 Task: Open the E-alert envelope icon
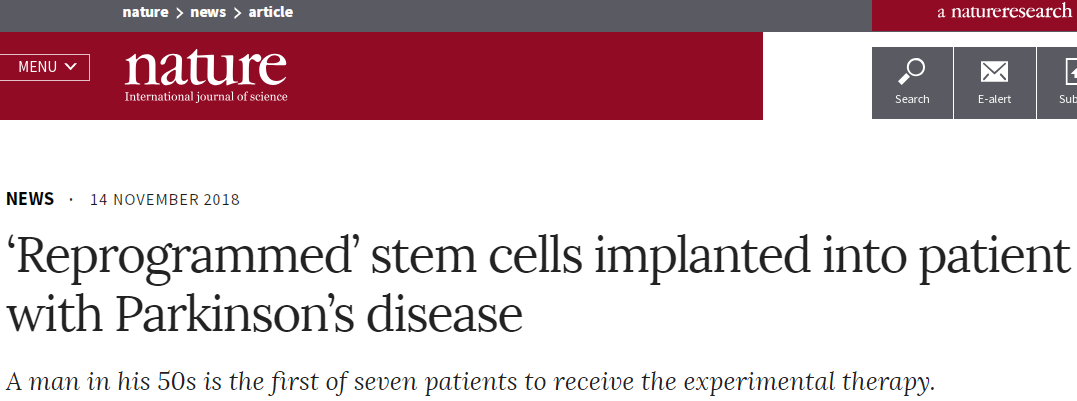(x=995, y=71)
